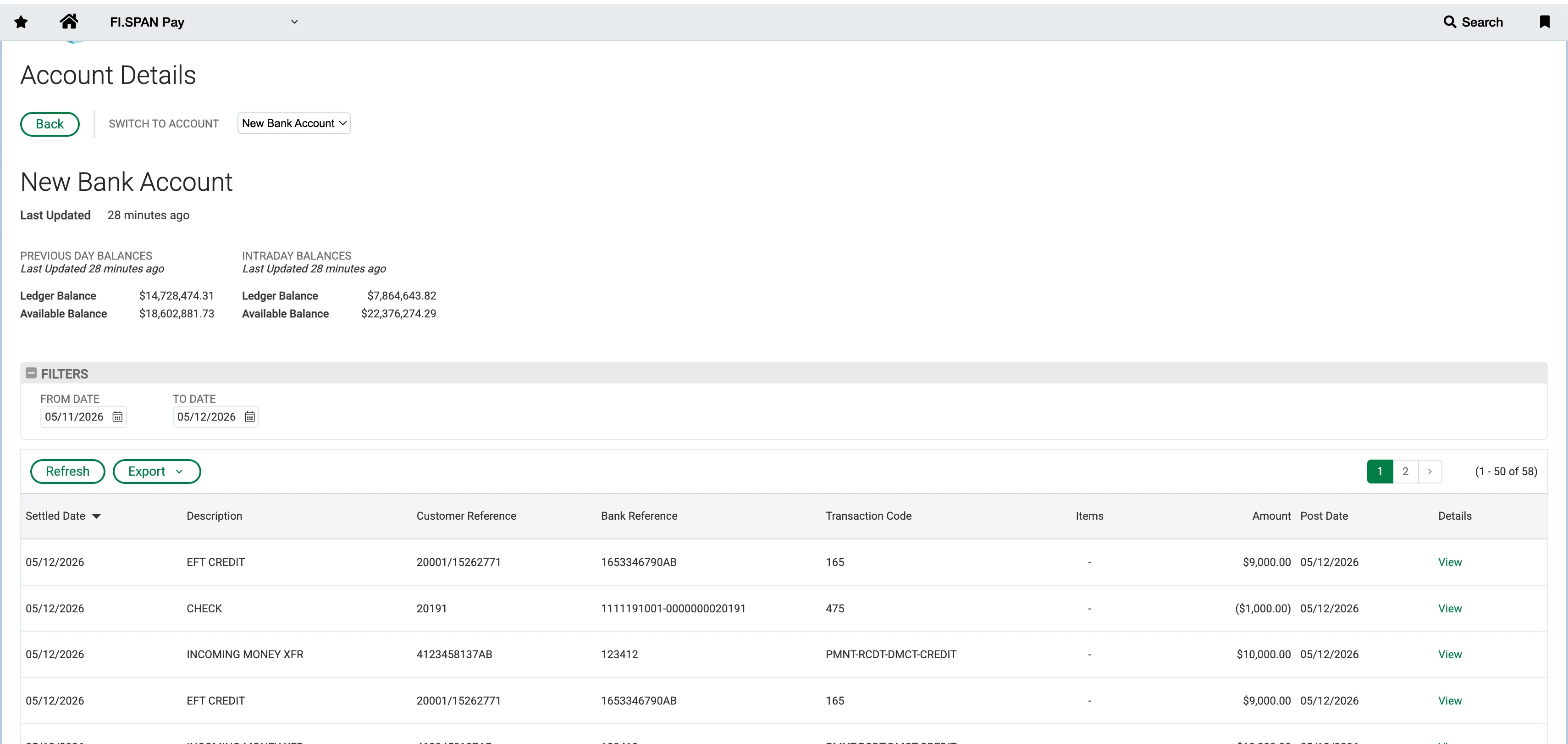Screen dimensions: 1568x744
Task: Sort by the Settled Date column
Action: coord(63,516)
